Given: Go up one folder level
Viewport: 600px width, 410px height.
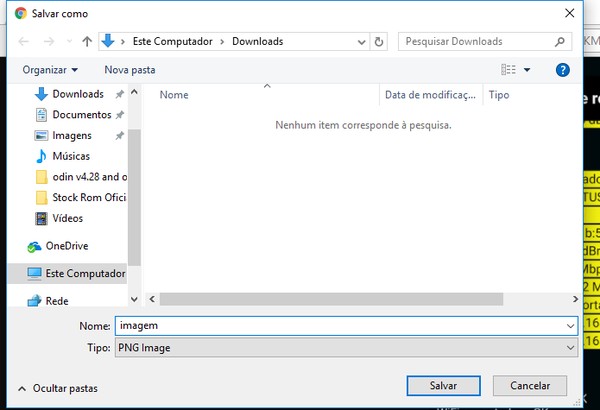Looking at the screenshot, I should pos(87,41).
